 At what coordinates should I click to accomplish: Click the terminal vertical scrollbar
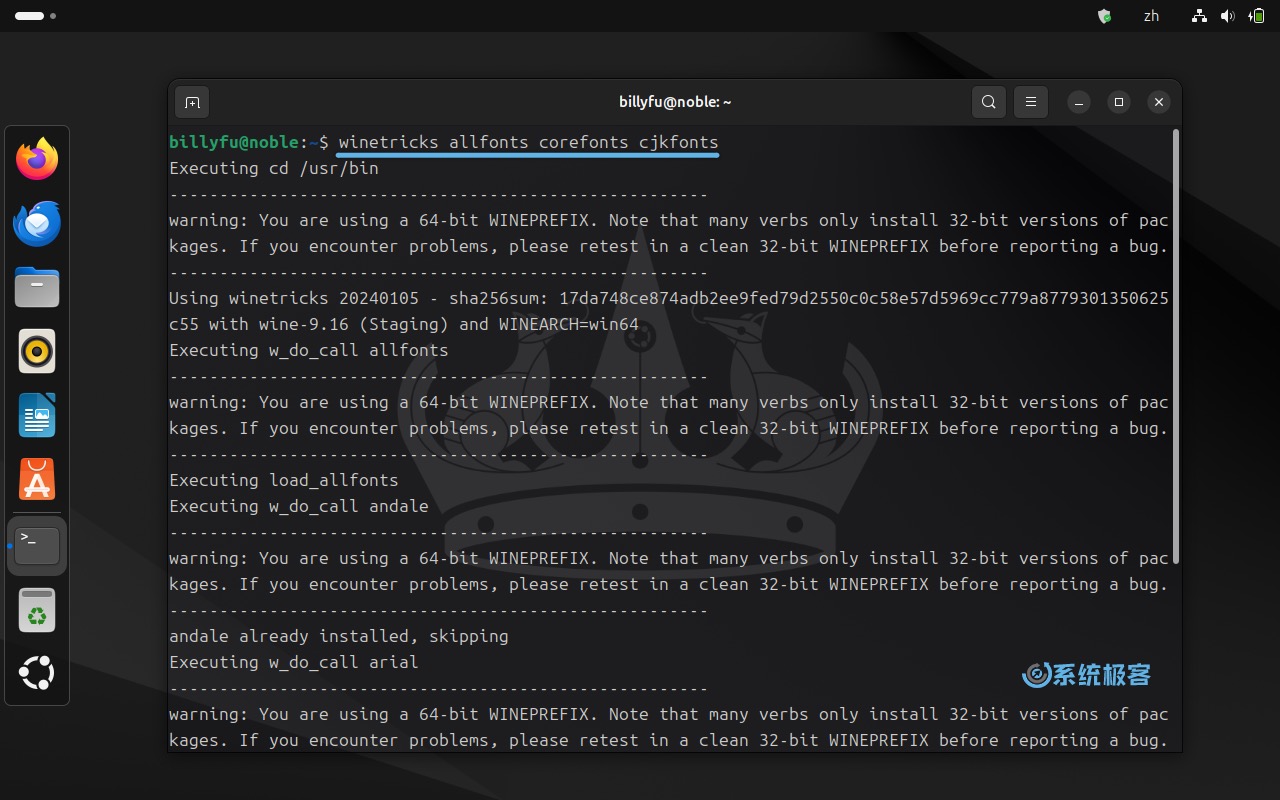coord(1175,346)
